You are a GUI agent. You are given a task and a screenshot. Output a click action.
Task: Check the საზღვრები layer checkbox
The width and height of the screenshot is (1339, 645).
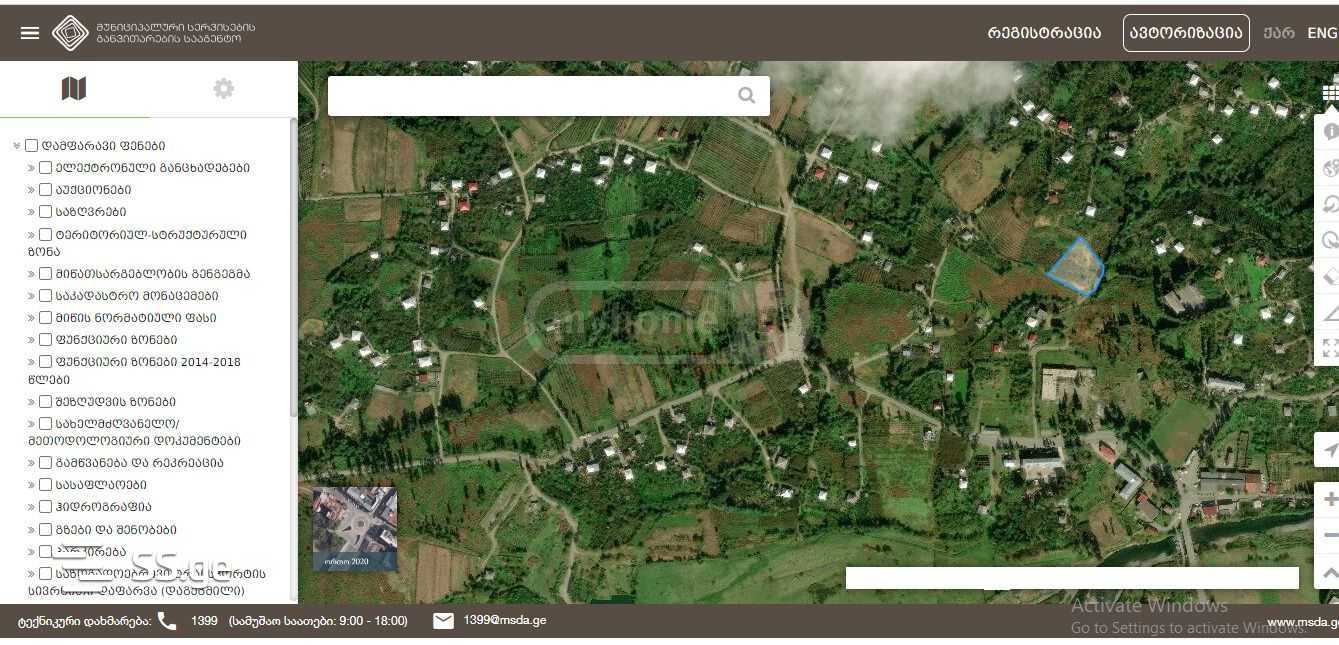pos(45,211)
